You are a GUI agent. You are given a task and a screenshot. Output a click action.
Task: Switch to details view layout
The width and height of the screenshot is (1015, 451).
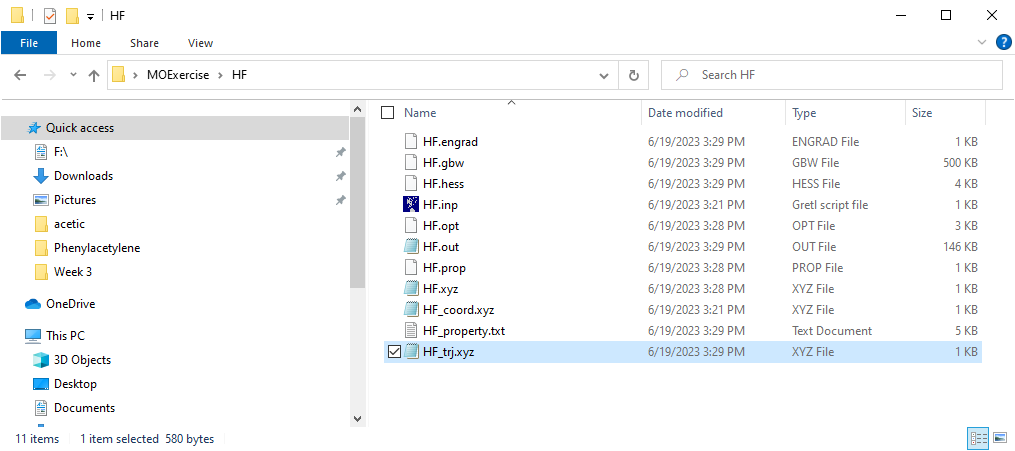[x=977, y=438]
